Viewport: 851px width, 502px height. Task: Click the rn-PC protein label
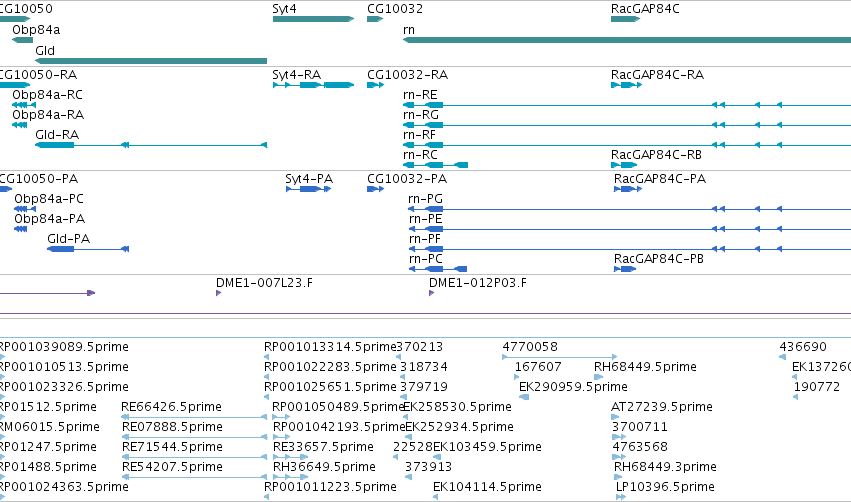(x=426, y=259)
